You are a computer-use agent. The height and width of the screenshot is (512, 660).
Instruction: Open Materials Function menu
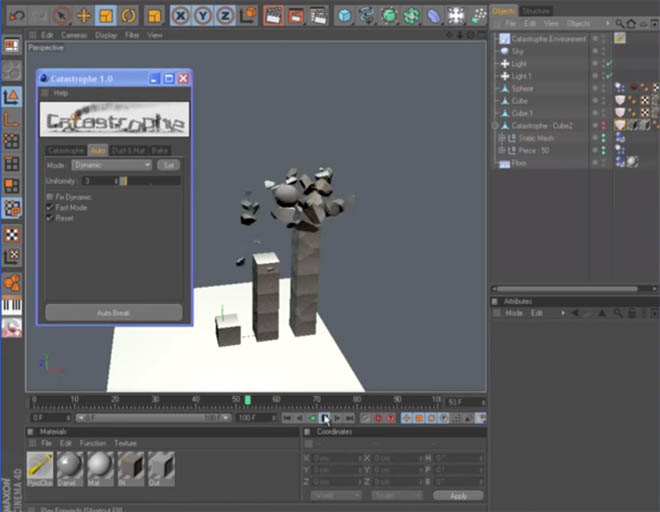click(93, 443)
